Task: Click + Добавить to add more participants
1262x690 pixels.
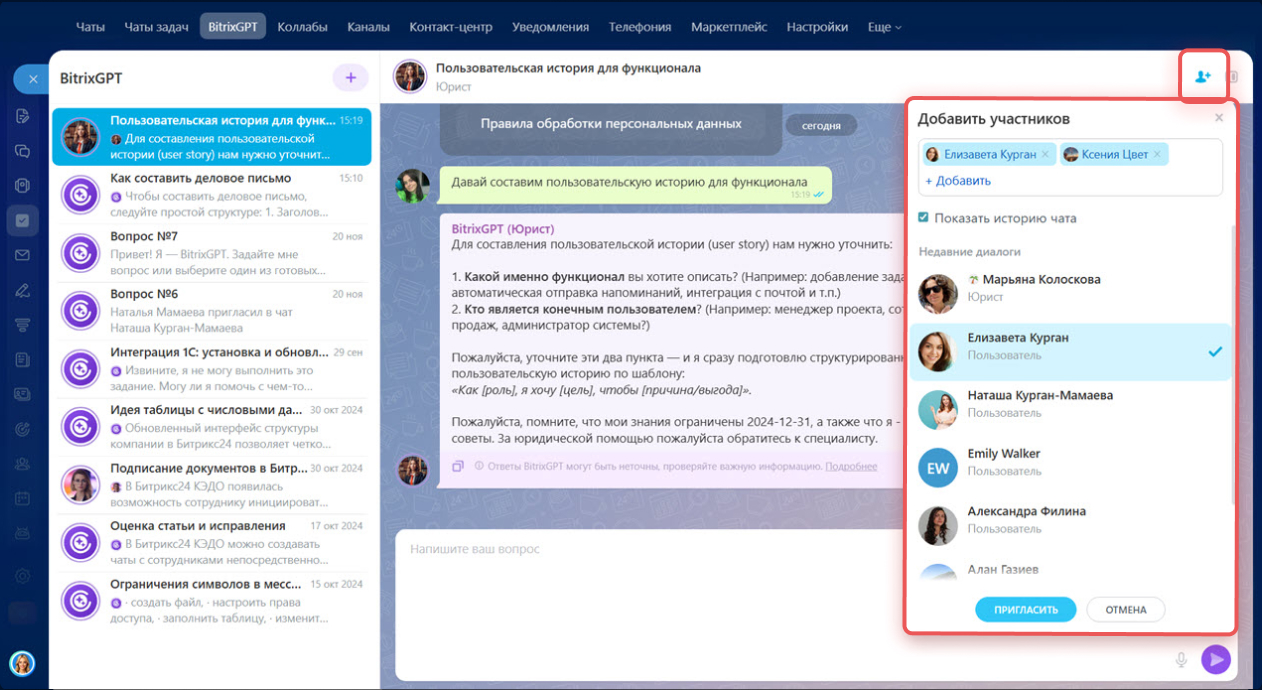Action: click(958, 181)
